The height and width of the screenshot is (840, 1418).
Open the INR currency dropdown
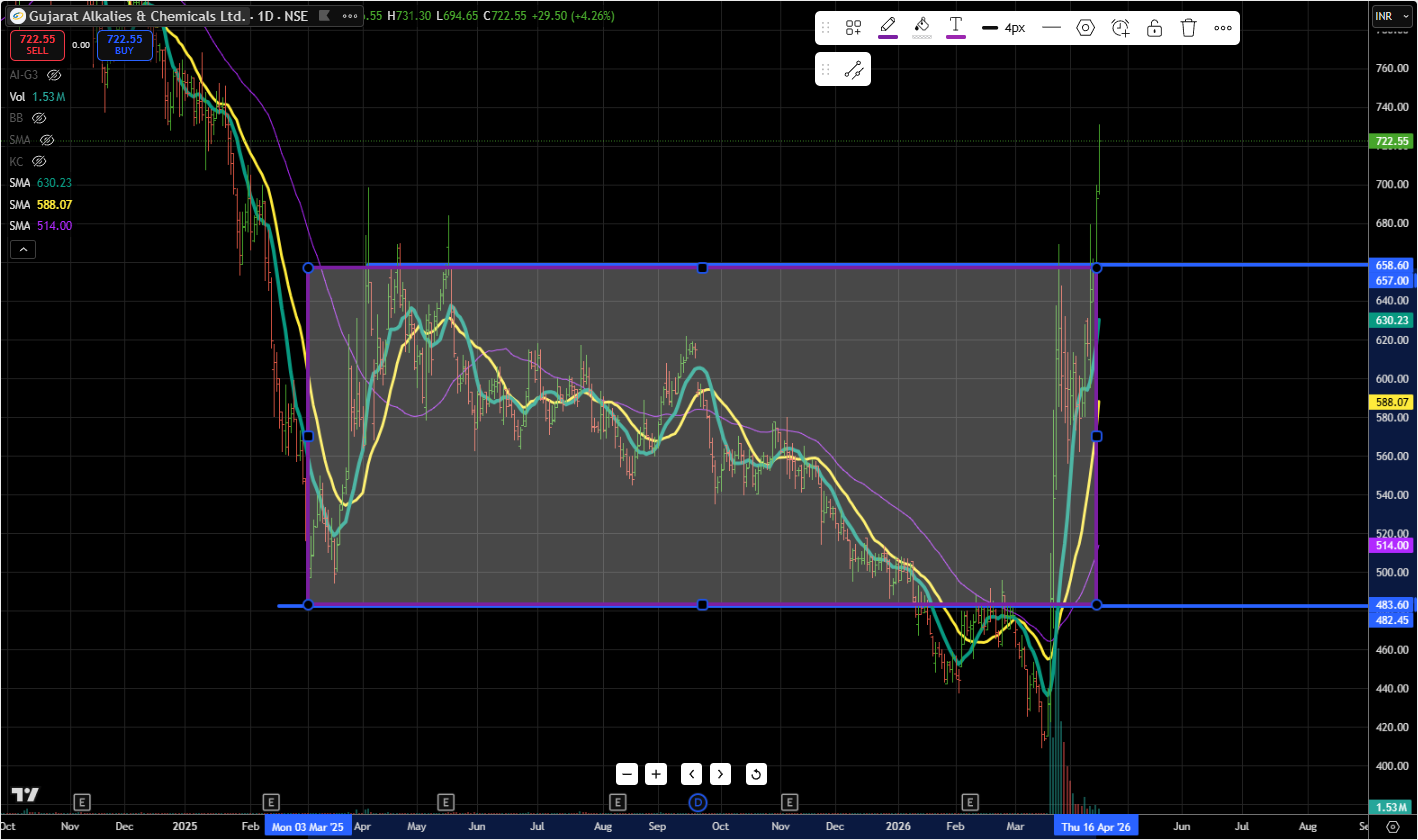(x=1392, y=16)
